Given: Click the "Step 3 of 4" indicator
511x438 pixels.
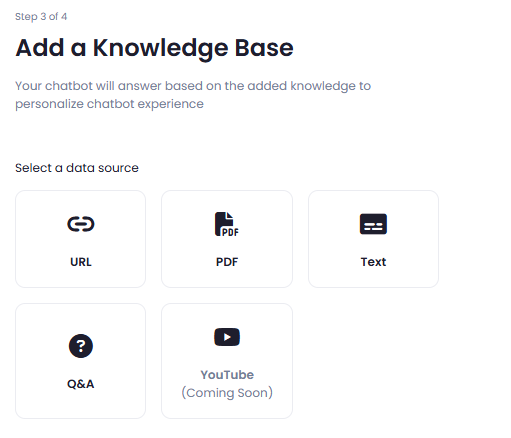Looking at the screenshot, I should pos(41,17).
